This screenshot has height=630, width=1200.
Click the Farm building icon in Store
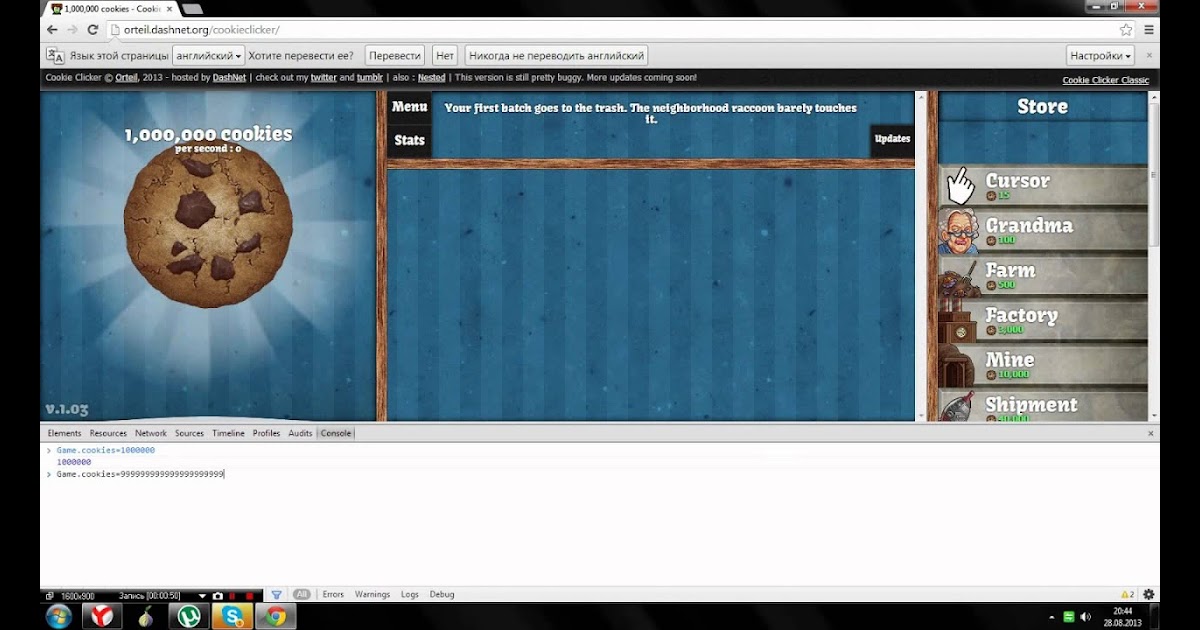tap(958, 277)
